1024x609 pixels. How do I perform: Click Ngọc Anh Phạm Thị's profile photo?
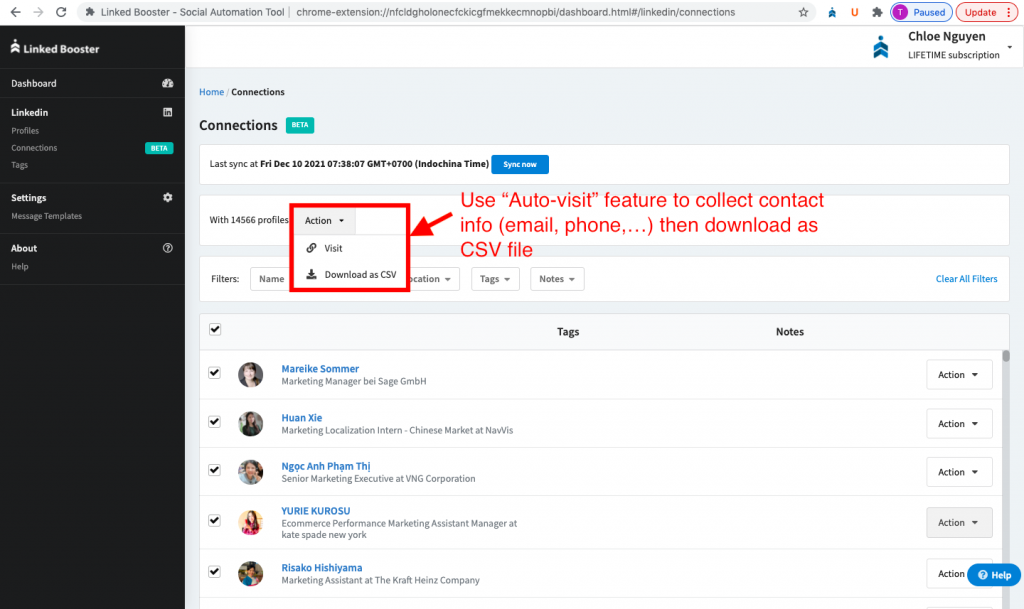tap(250, 472)
